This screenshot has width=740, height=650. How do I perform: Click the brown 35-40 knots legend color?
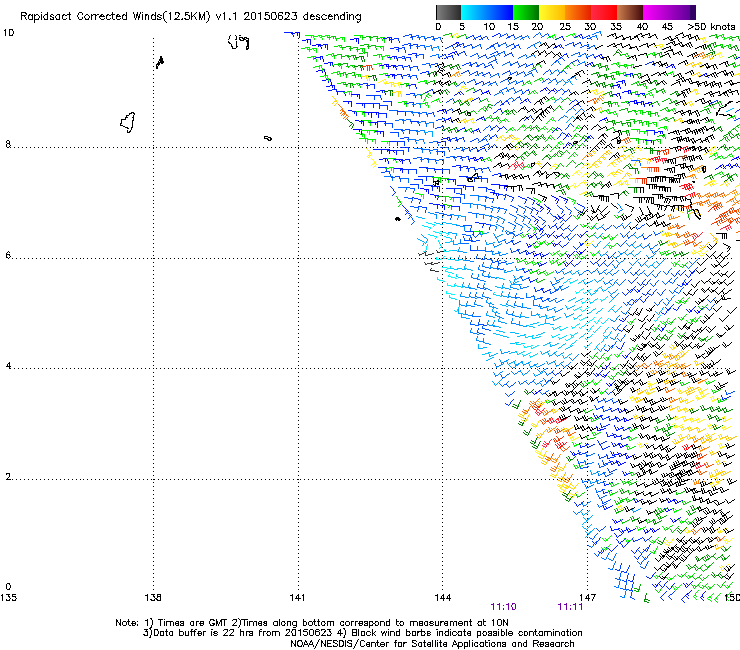click(630, 12)
